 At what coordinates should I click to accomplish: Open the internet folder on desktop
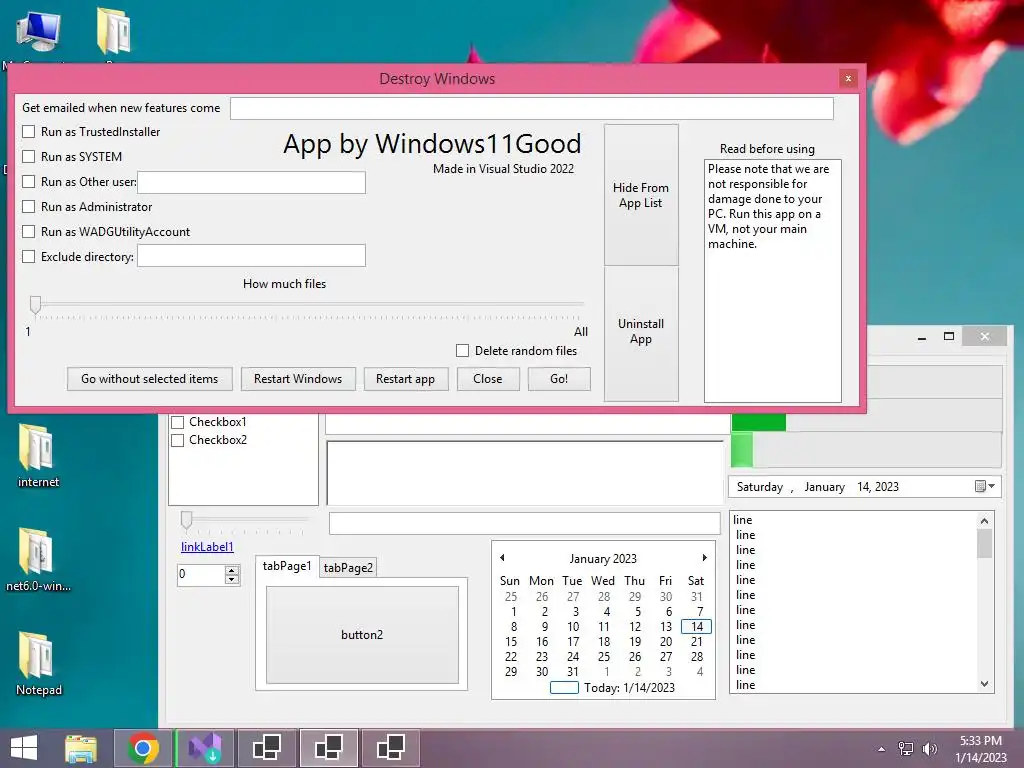[38, 455]
